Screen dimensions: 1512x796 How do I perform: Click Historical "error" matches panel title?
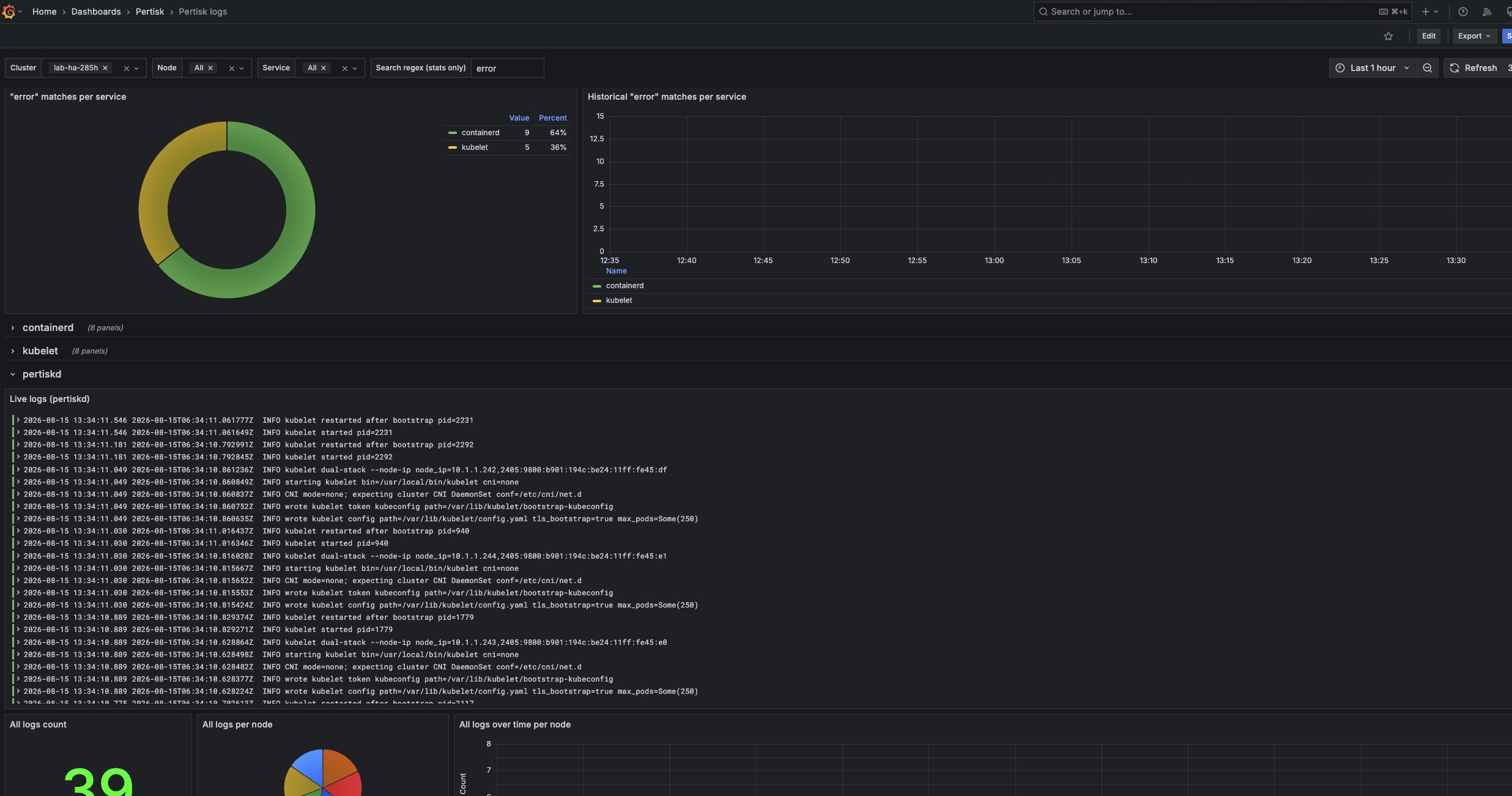pyautogui.click(x=667, y=97)
